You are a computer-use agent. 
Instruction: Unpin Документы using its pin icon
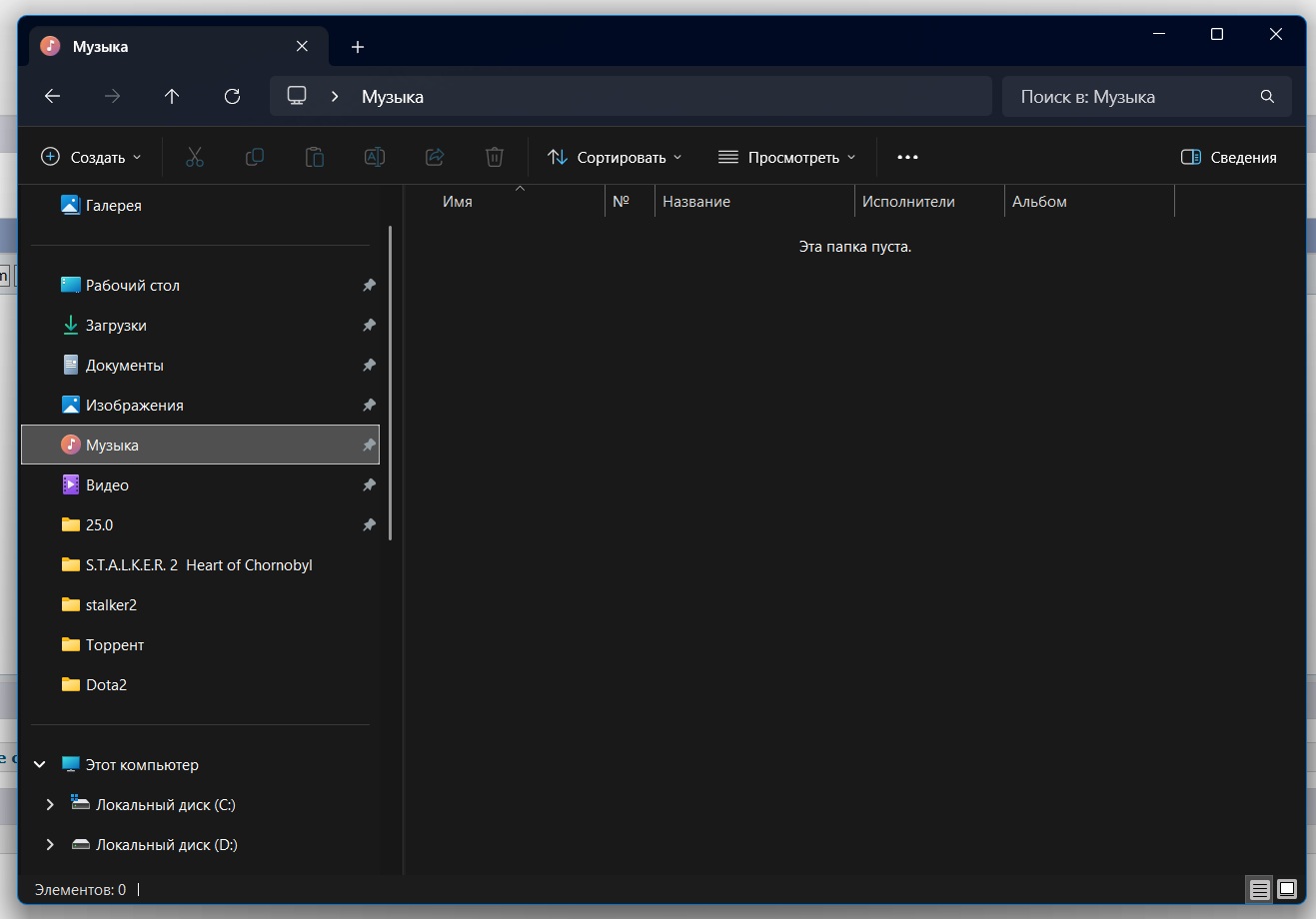click(x=369, y=366)
